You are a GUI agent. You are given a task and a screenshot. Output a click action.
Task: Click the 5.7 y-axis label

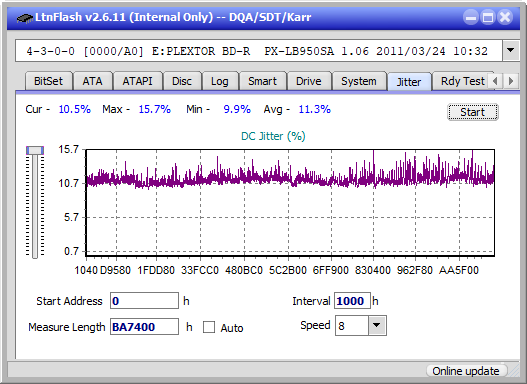click(x=71, y=217)
